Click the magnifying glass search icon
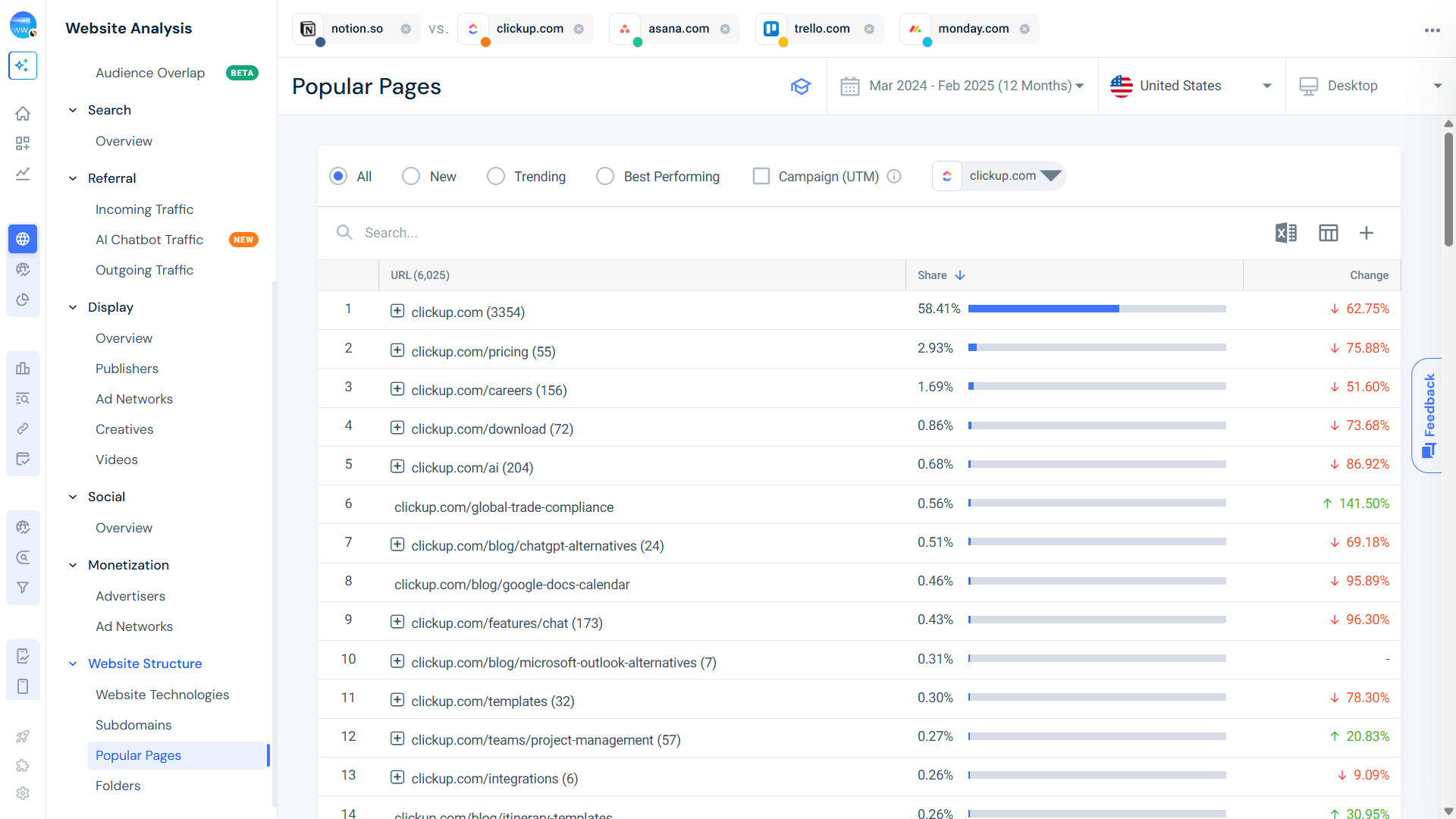 (344, 232)
